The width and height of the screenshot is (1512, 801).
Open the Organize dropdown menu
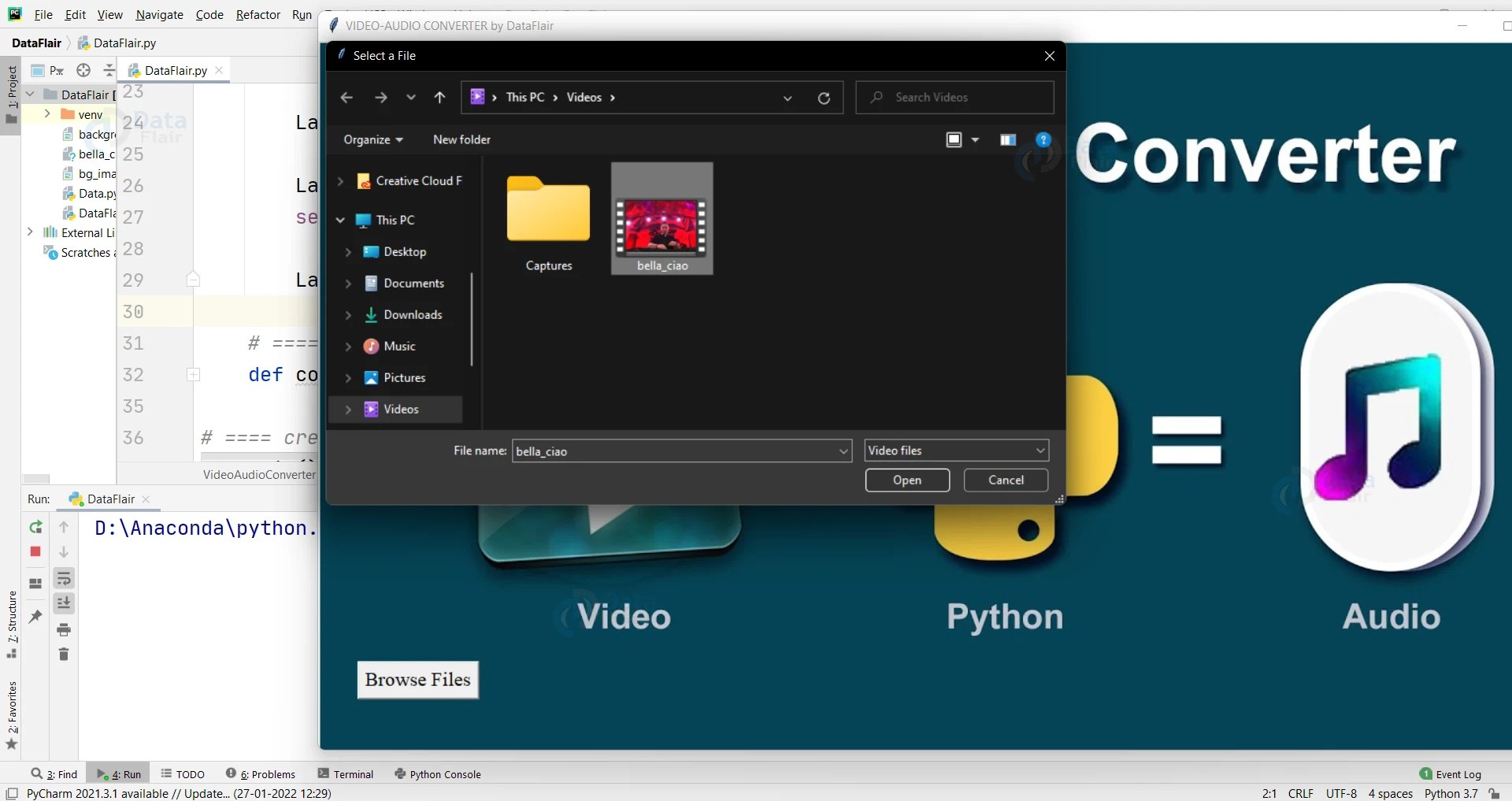click(x=372, y=139)
